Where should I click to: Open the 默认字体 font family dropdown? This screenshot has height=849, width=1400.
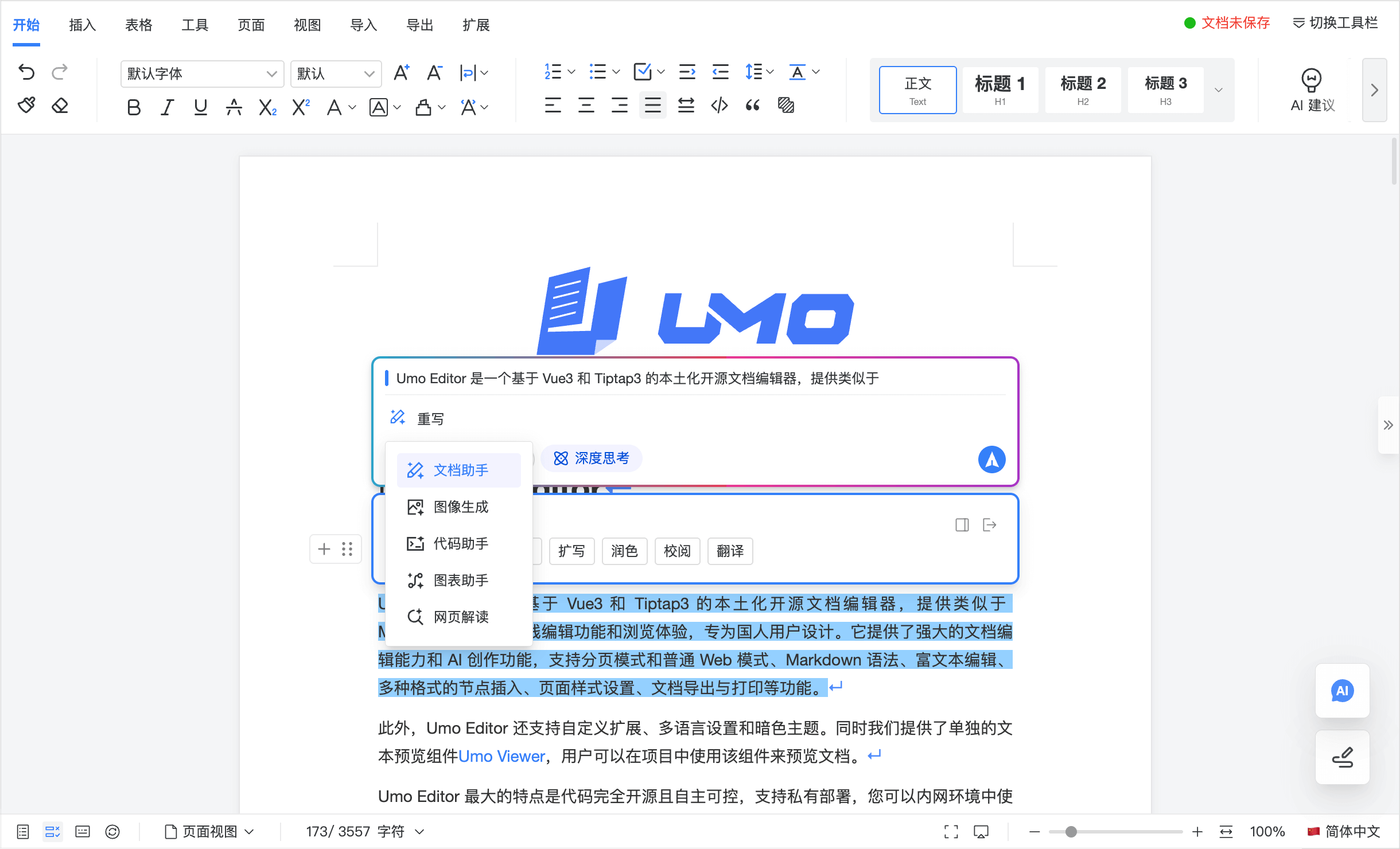(202, 73)
